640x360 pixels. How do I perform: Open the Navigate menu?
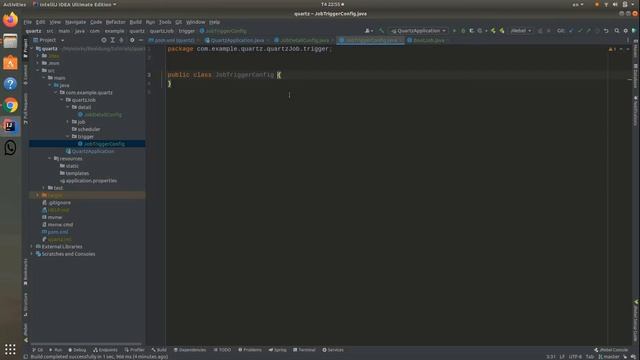(x=76, y=22)
